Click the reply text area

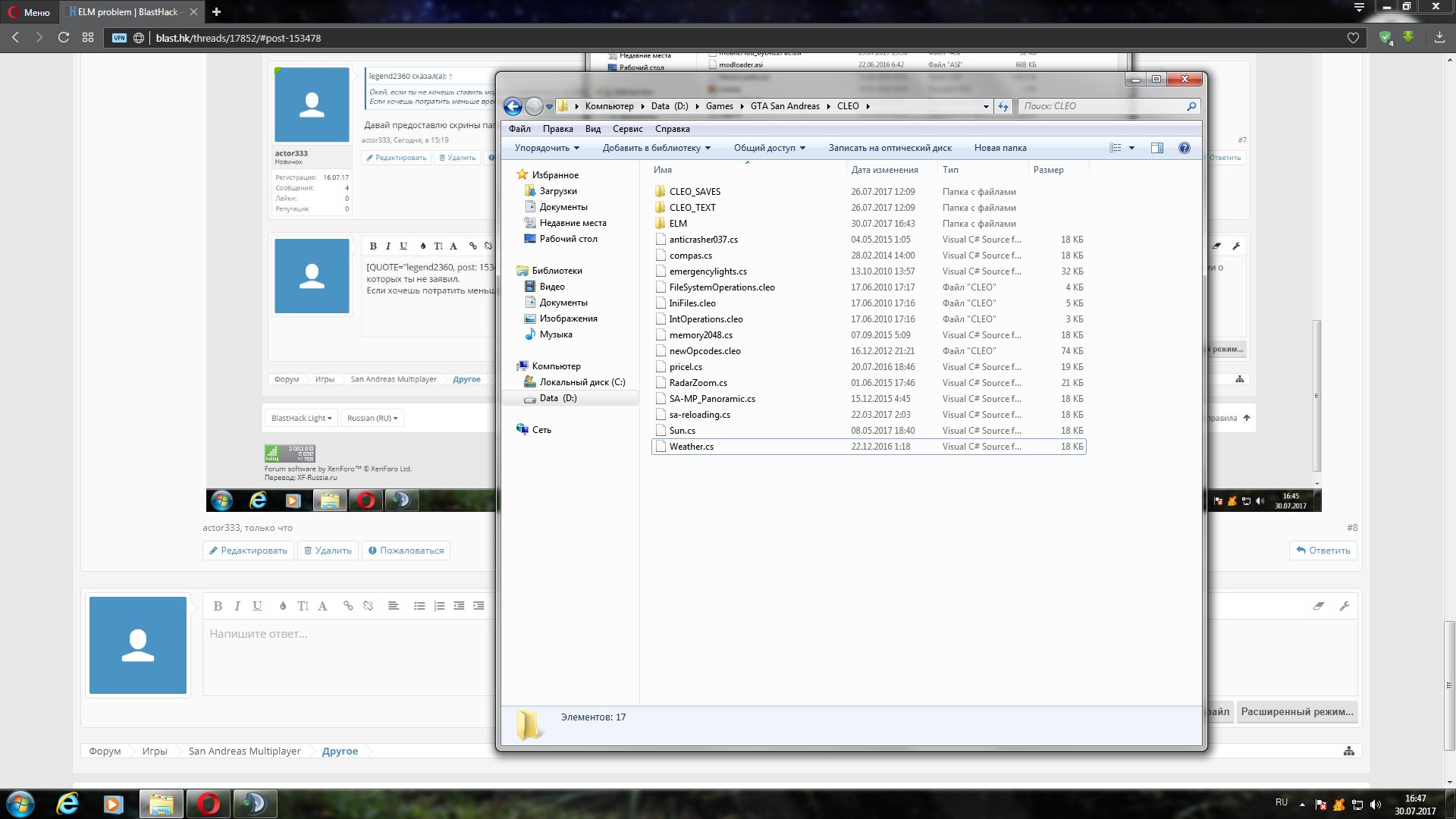[349, 657]
